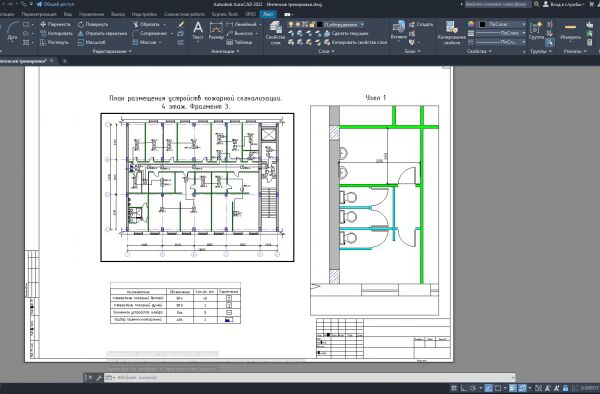Viewport: 600px width, 394px height.
Task: Open the Express Tools ribbon tab
Action: [225, 14]
